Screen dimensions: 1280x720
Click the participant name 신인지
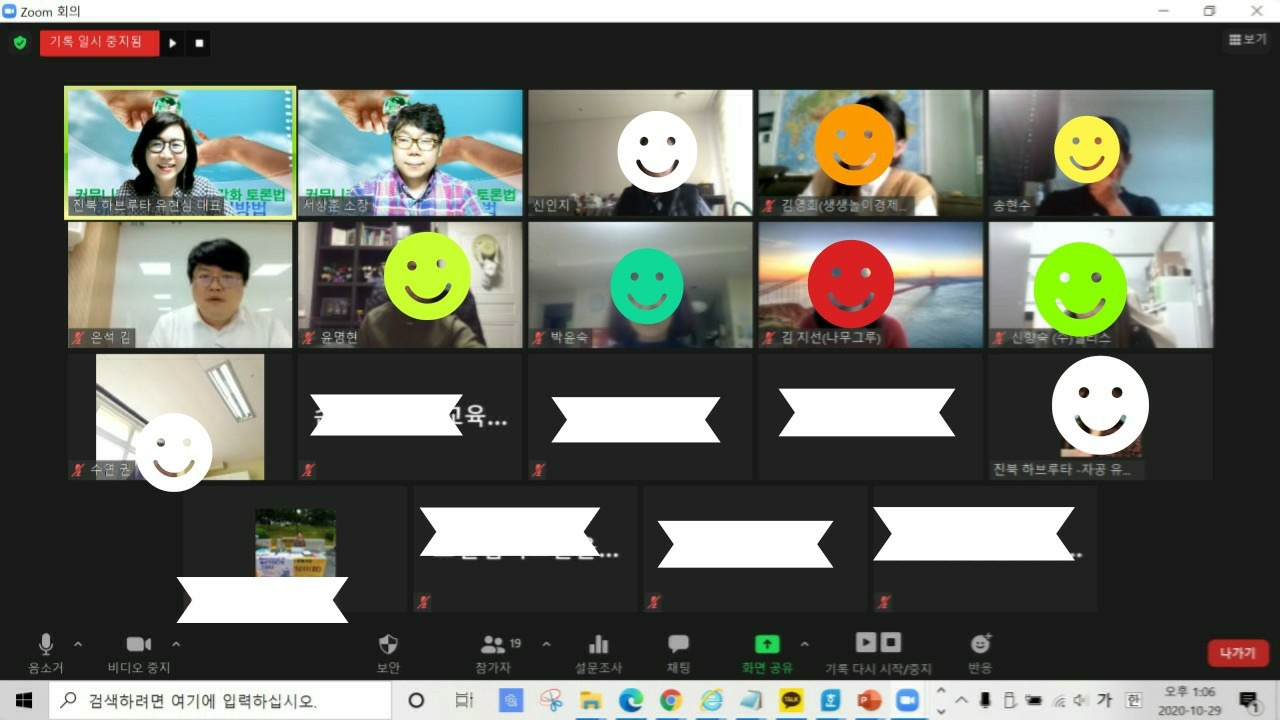click(551, 206)
